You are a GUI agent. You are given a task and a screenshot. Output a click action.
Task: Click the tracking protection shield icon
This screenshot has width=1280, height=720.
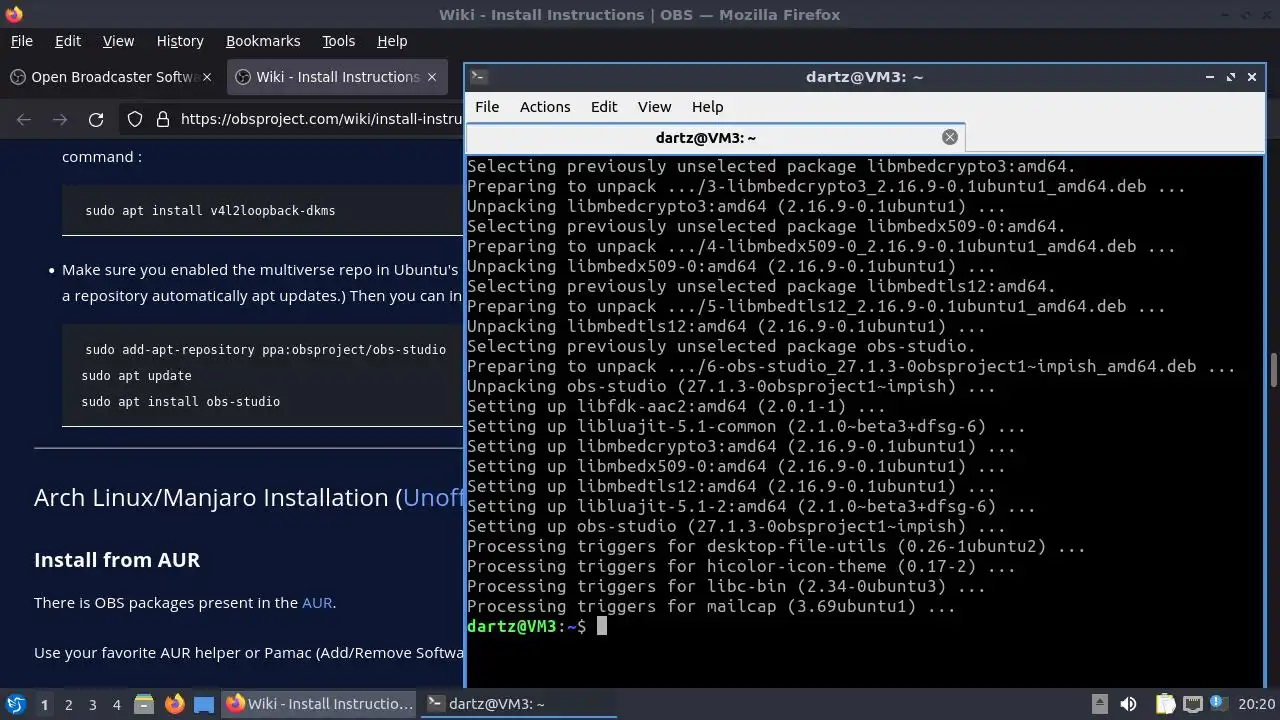click(x=135, y=119)
